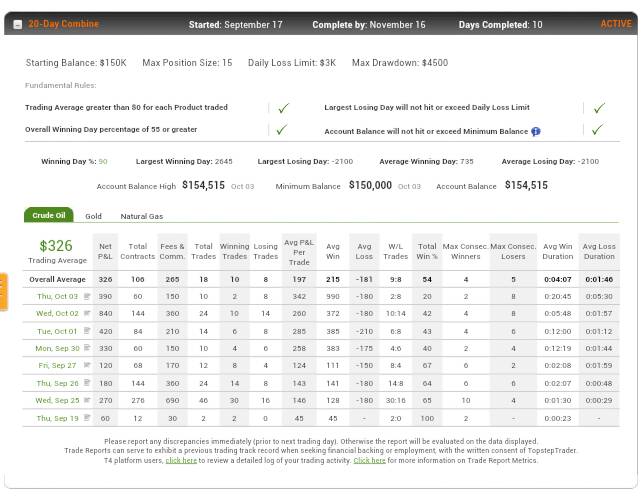Click the Minimum Balance value $150,000
The width and height of the screenshot is (641, 497).
coord(370,186)
